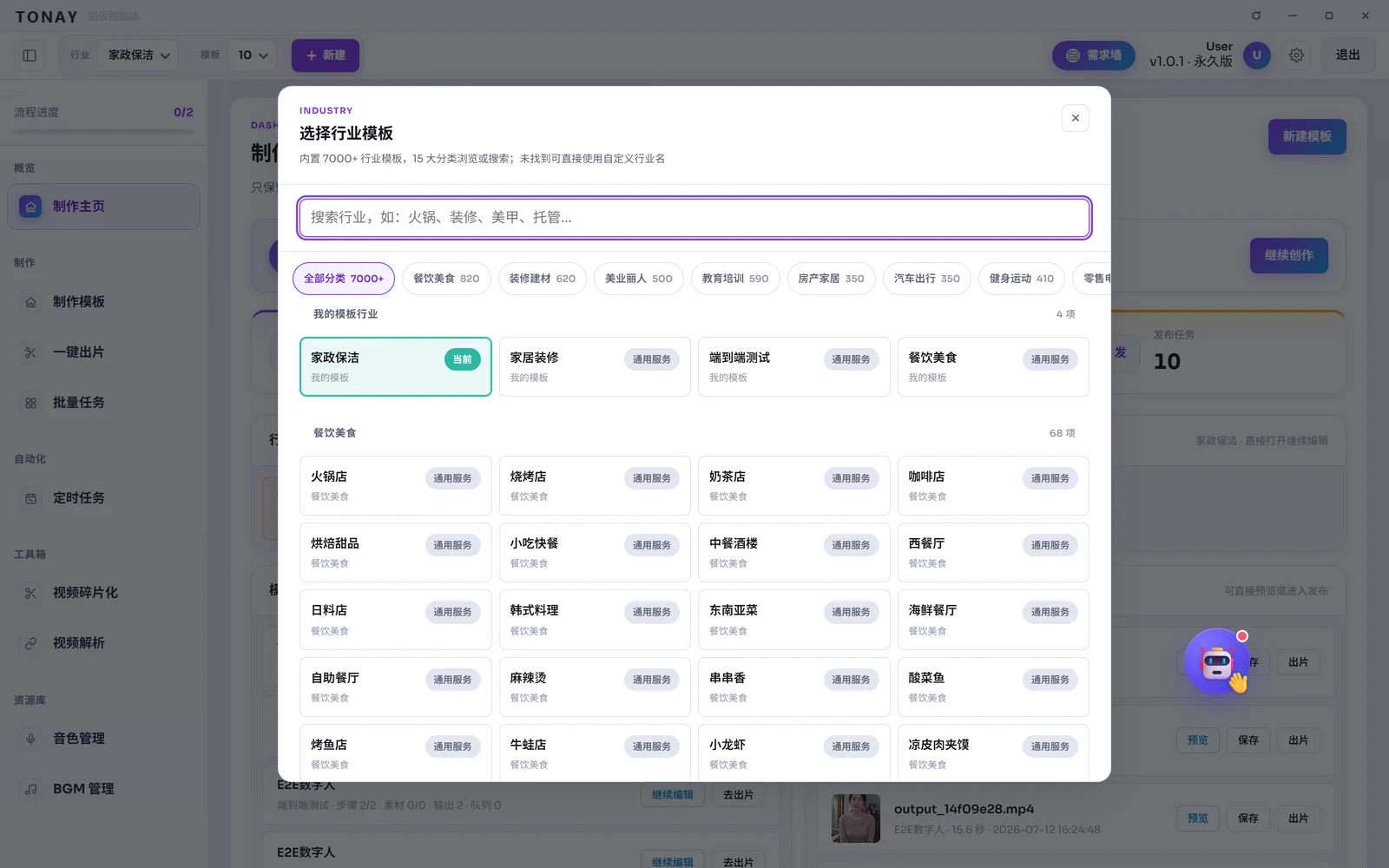Click the 新建 button in toolbar
The height and width of the screenshot is (868, 1389).
[326, 56]
